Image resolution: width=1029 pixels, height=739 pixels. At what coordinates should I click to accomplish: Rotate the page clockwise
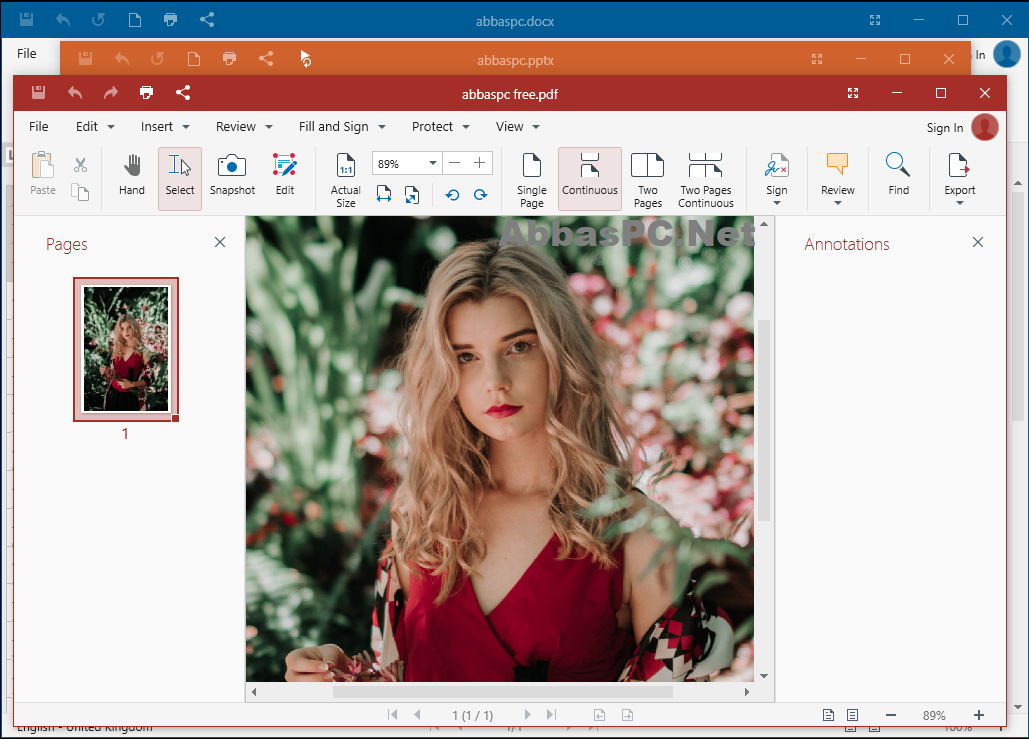480,194
